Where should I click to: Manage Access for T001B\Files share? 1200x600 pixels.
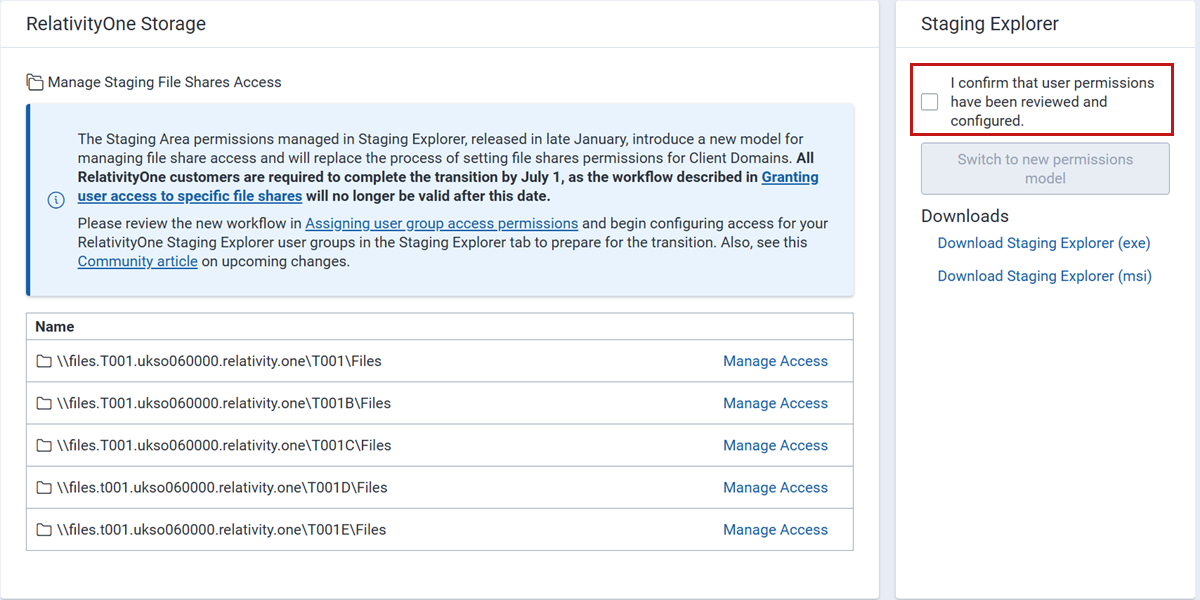[x=775, y=403]
